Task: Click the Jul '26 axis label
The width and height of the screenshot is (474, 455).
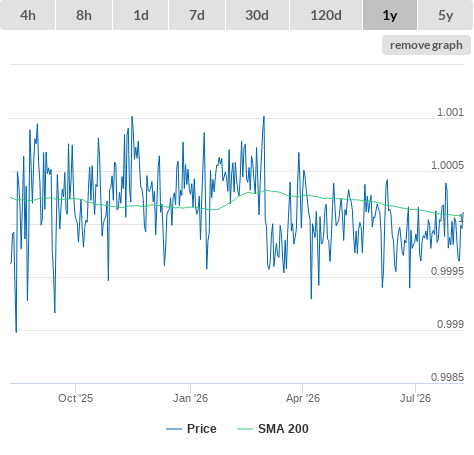Action: (x=415, y=398)
